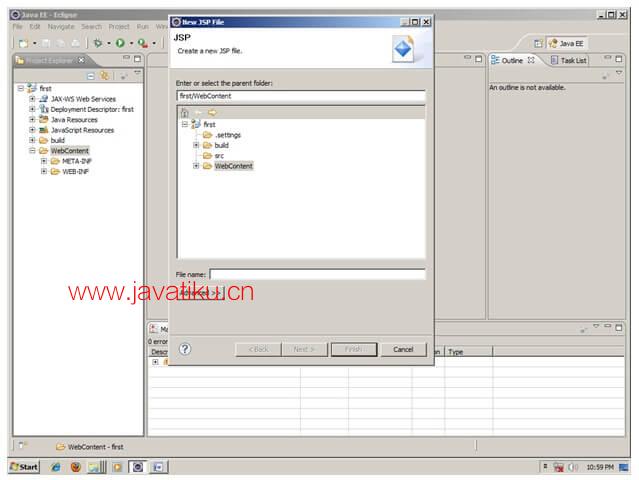
Task: Run the project with green Run icon
Action: click(120, 43)
